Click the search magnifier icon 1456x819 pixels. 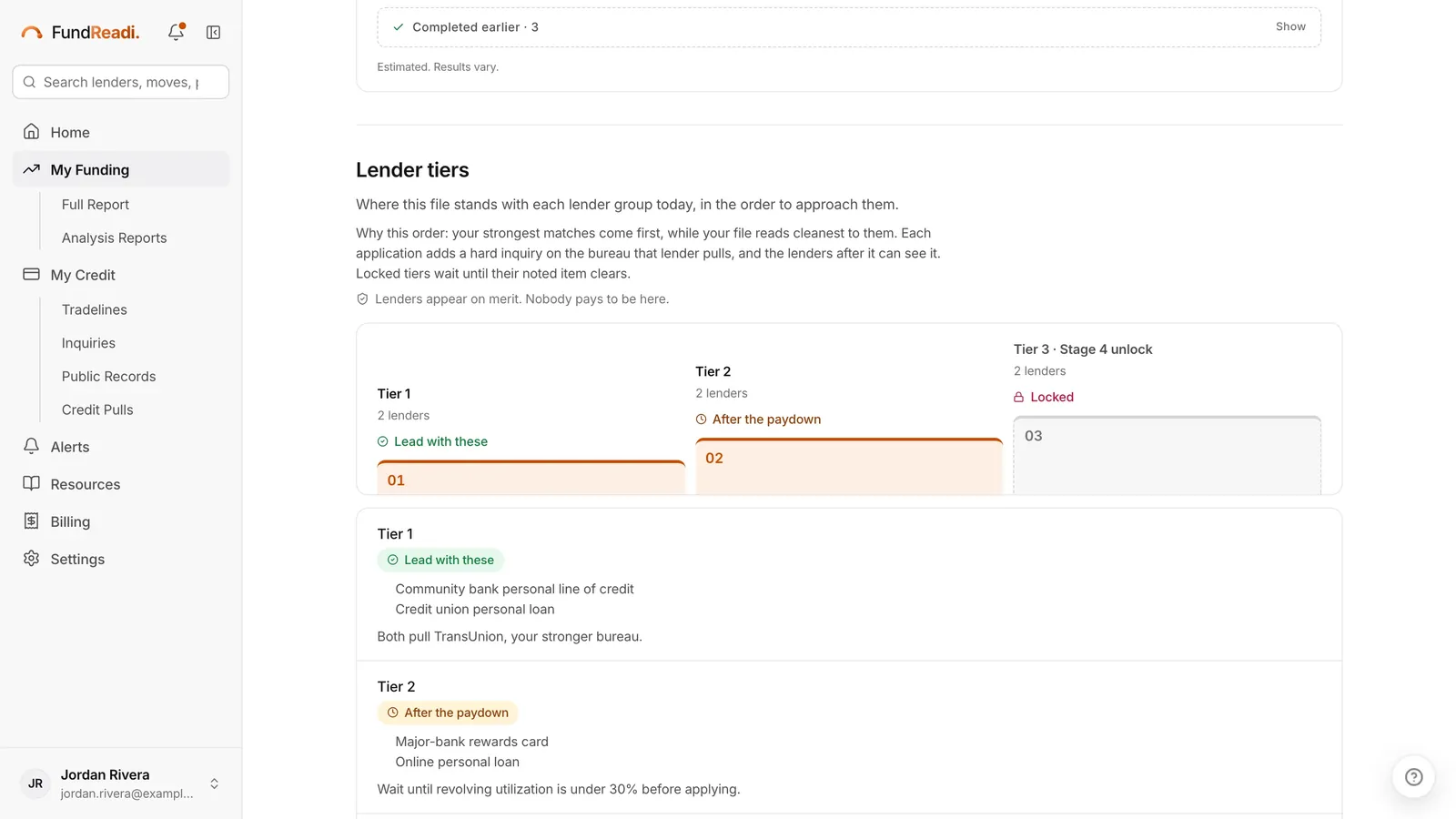click(x=29, y=82)
